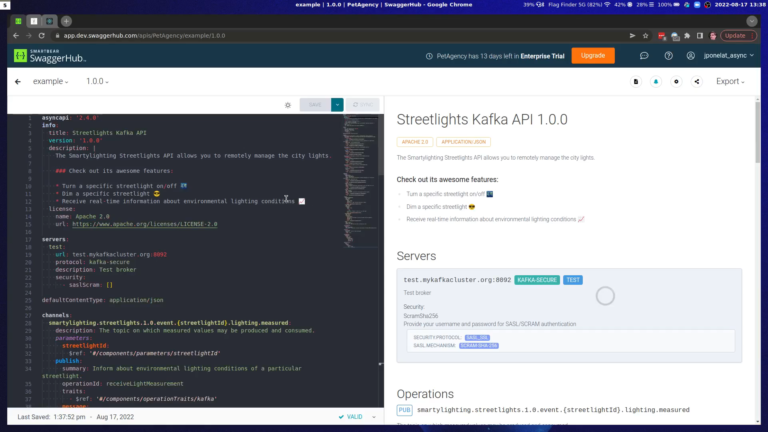This screenshot has height=432, width=768.
Task: Click the TEST server tag
Action: point(573,280)
